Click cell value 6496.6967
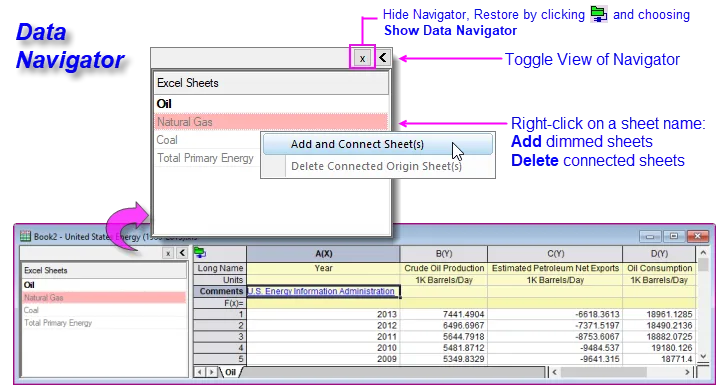This screenshot has width=716, height=385. pos(444,326)
